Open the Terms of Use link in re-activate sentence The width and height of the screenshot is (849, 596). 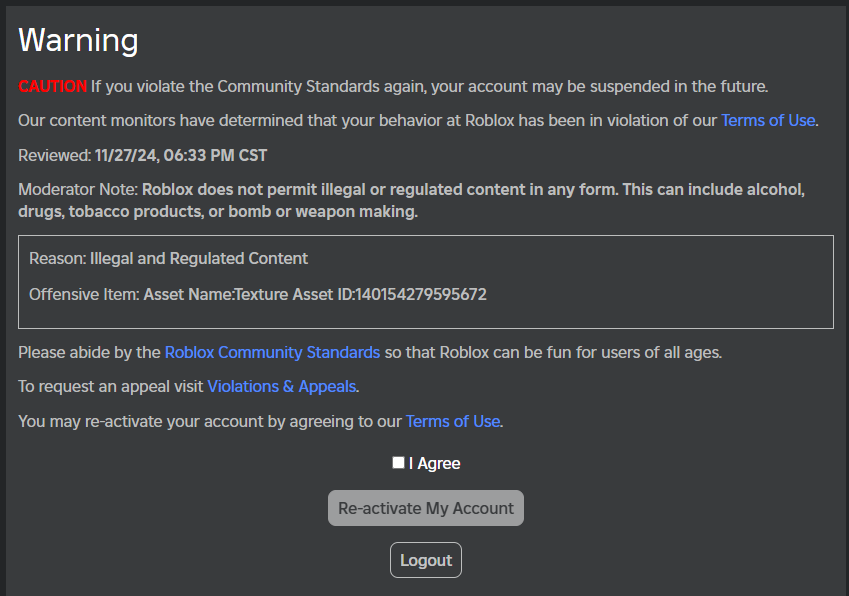(452, 421)
